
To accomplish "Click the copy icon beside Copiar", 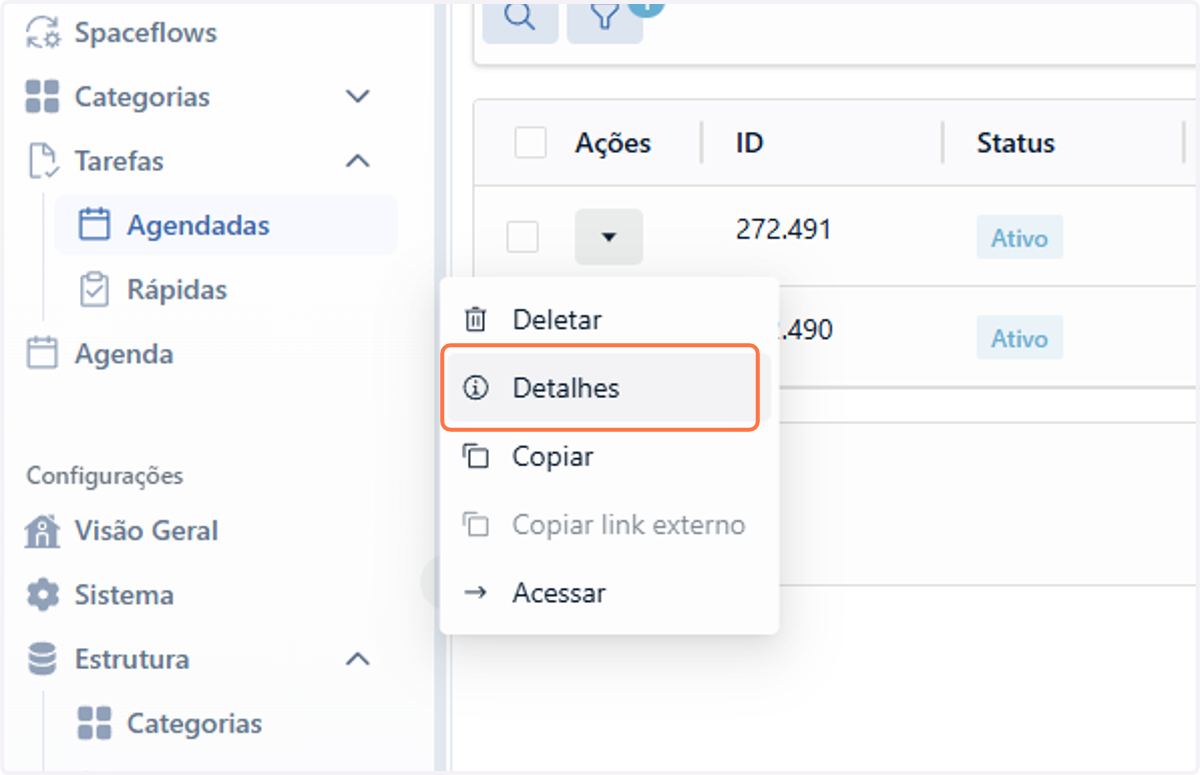I will (476, 457).
